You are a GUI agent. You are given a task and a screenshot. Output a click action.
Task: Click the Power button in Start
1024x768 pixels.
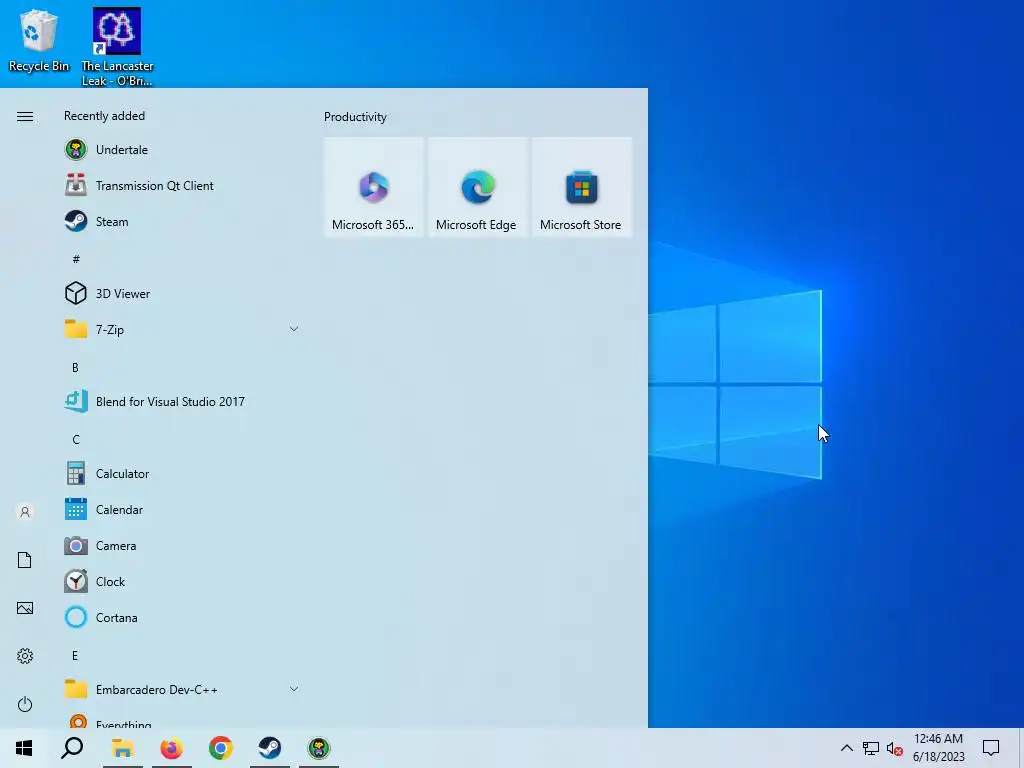click(25, 704)
